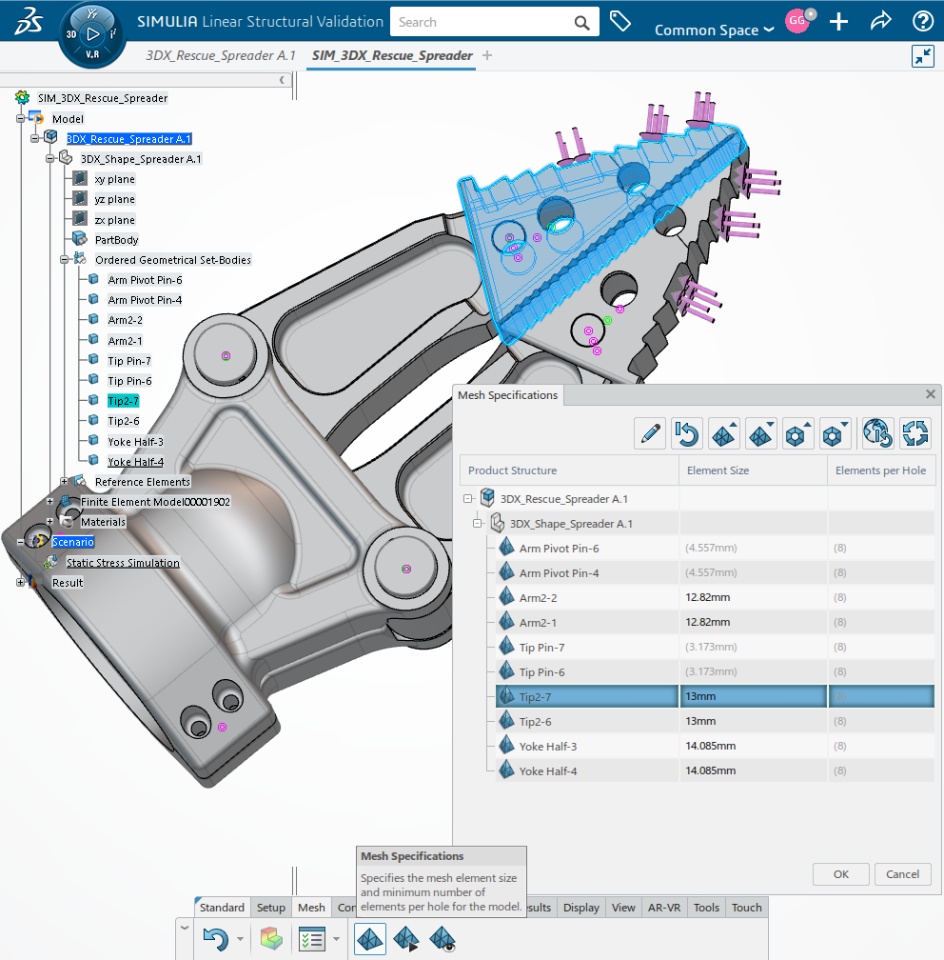The image size is (944, 960).
Task: Collapse the action bar with chevron
Action: pos(184,928)
